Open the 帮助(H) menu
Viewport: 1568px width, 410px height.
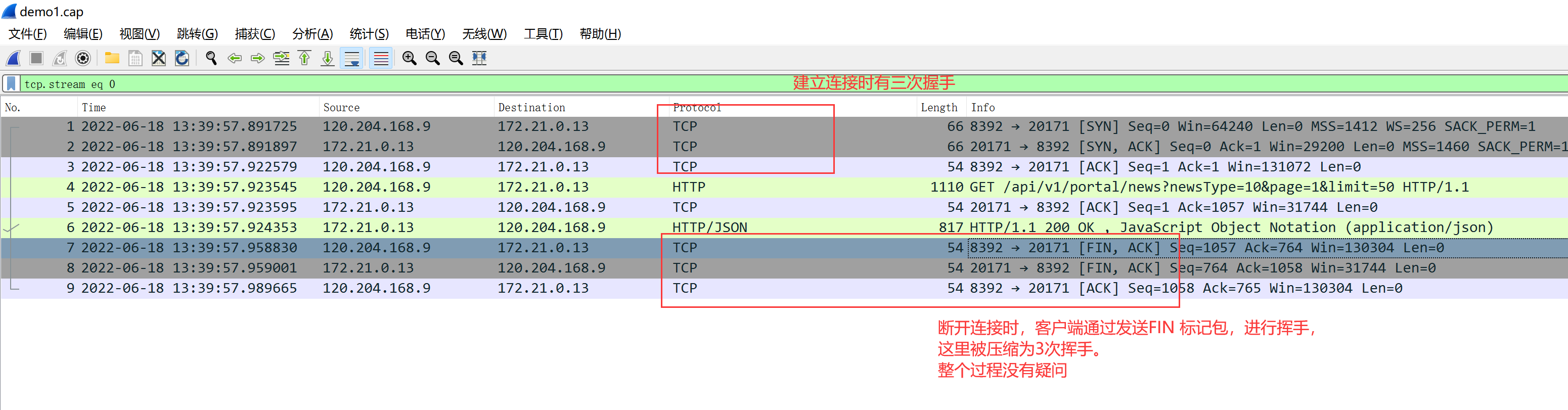point(600,34)
